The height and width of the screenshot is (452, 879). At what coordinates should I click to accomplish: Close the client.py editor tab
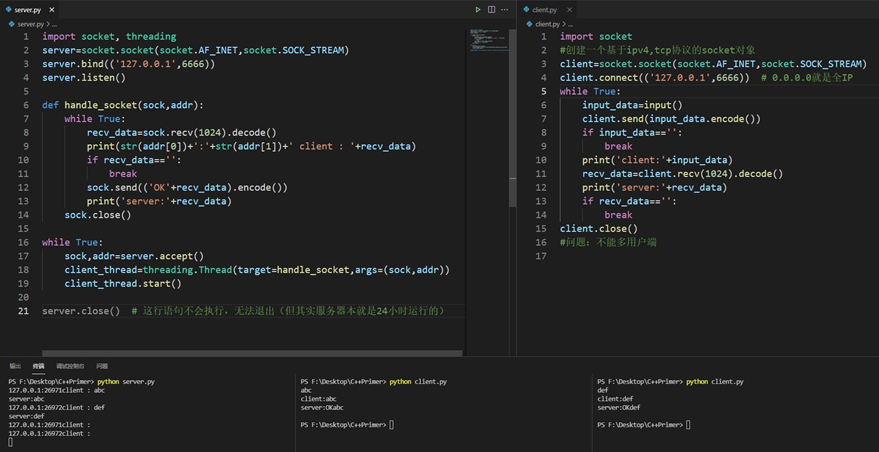pos(569,10)
